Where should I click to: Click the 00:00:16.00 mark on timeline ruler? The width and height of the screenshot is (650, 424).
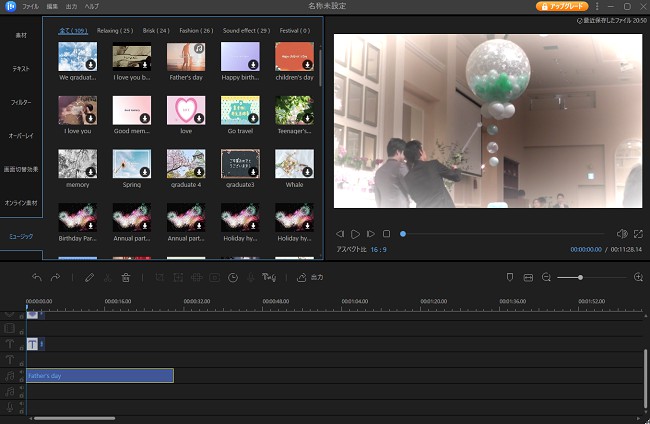click(118, 301)
